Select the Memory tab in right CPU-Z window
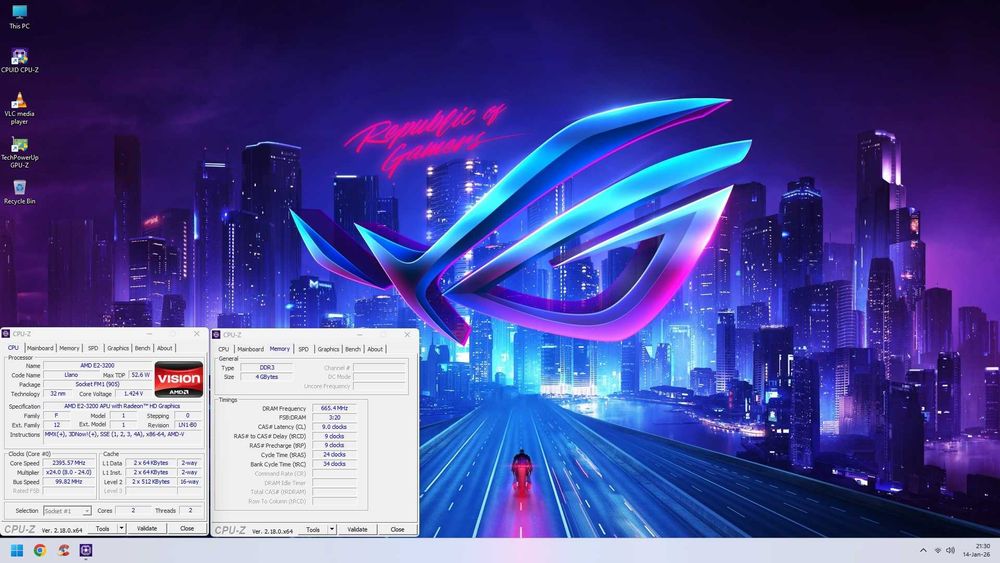This screenshot has height=563, width=1000. 279,349
